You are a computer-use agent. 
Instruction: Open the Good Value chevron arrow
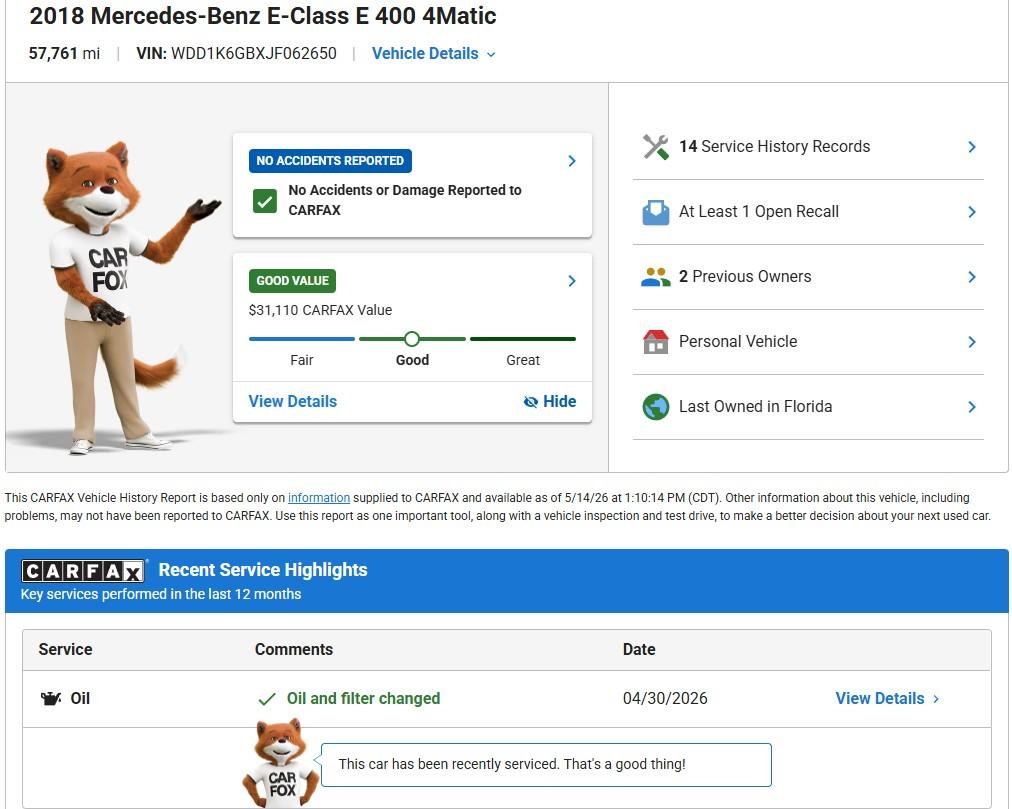[572, 281]
